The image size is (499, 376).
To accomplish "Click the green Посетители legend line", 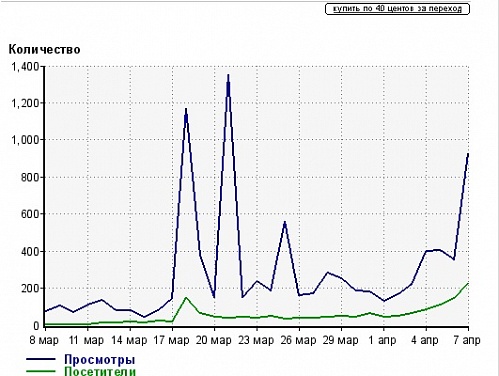I will pos(41,371).
